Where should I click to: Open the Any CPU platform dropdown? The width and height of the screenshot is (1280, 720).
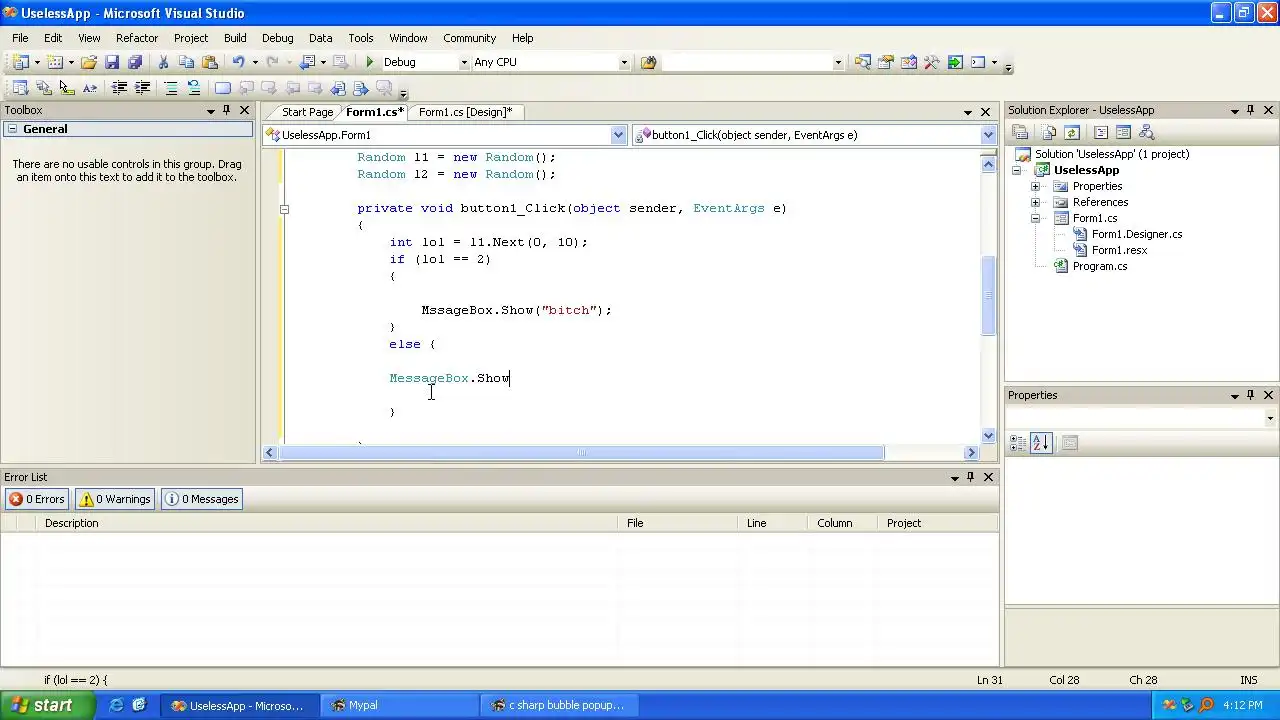624,62
